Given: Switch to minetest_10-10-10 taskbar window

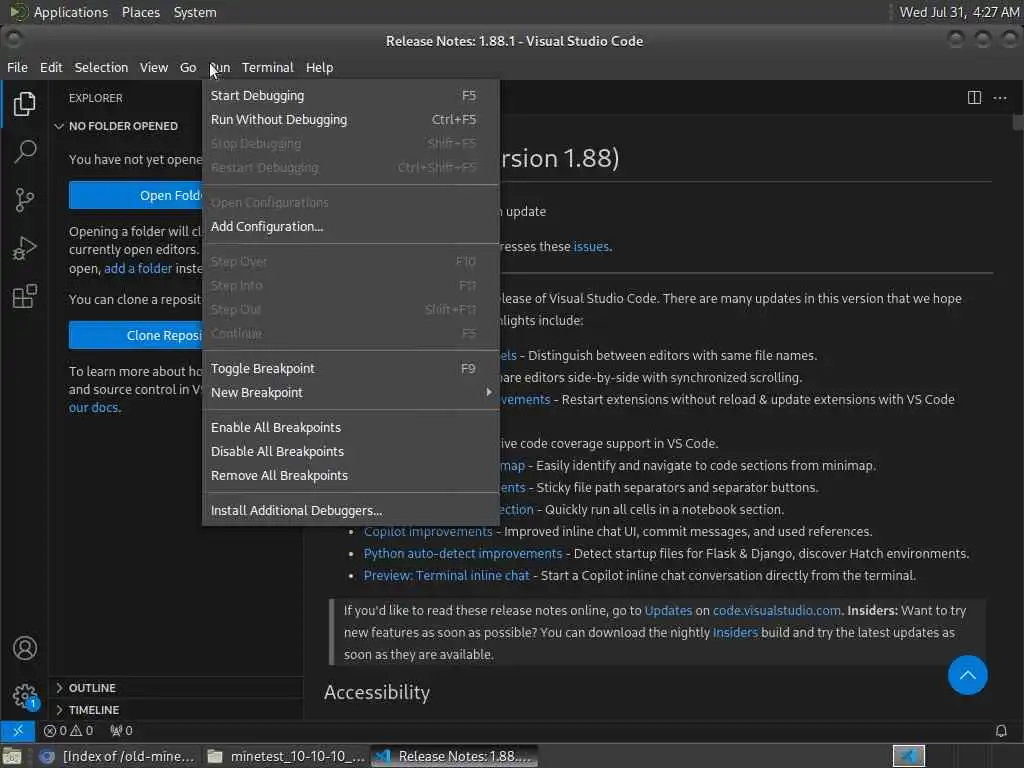Looking at the screenshot, I should 285,756.
